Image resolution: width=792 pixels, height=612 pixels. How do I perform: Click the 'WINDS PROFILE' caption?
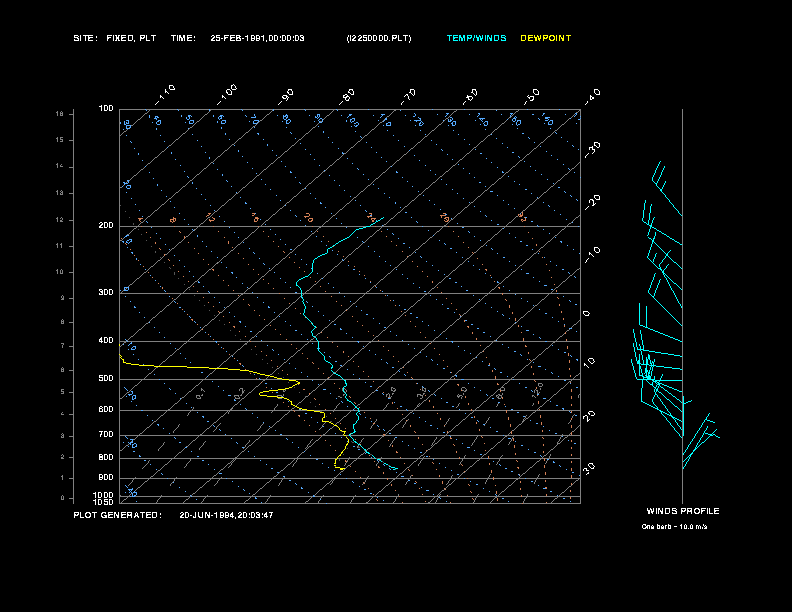pos(683,511)
